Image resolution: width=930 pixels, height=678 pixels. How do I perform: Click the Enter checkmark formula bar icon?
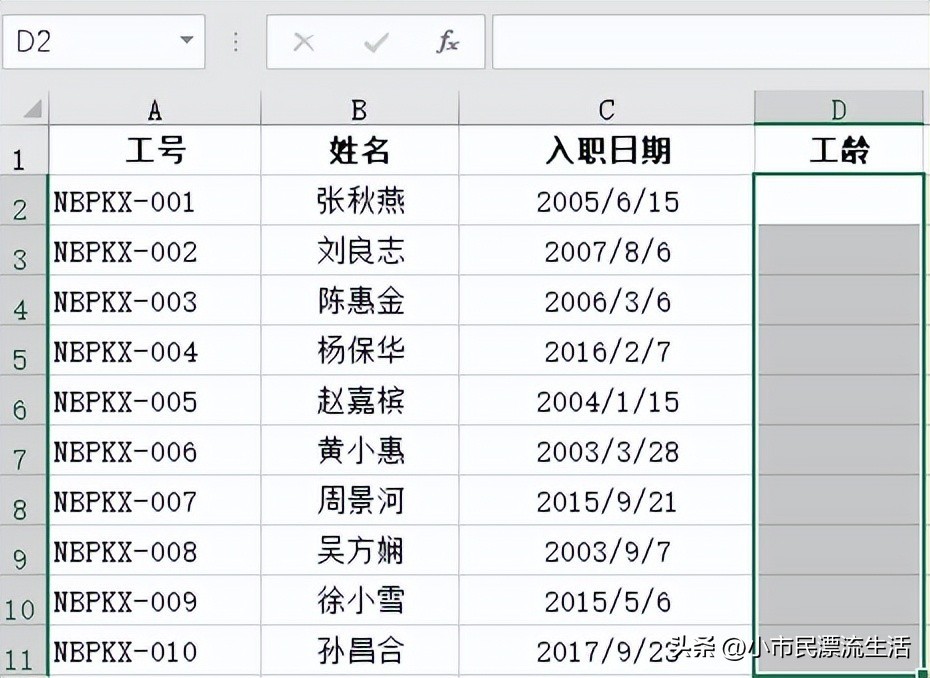pos(376,42)
